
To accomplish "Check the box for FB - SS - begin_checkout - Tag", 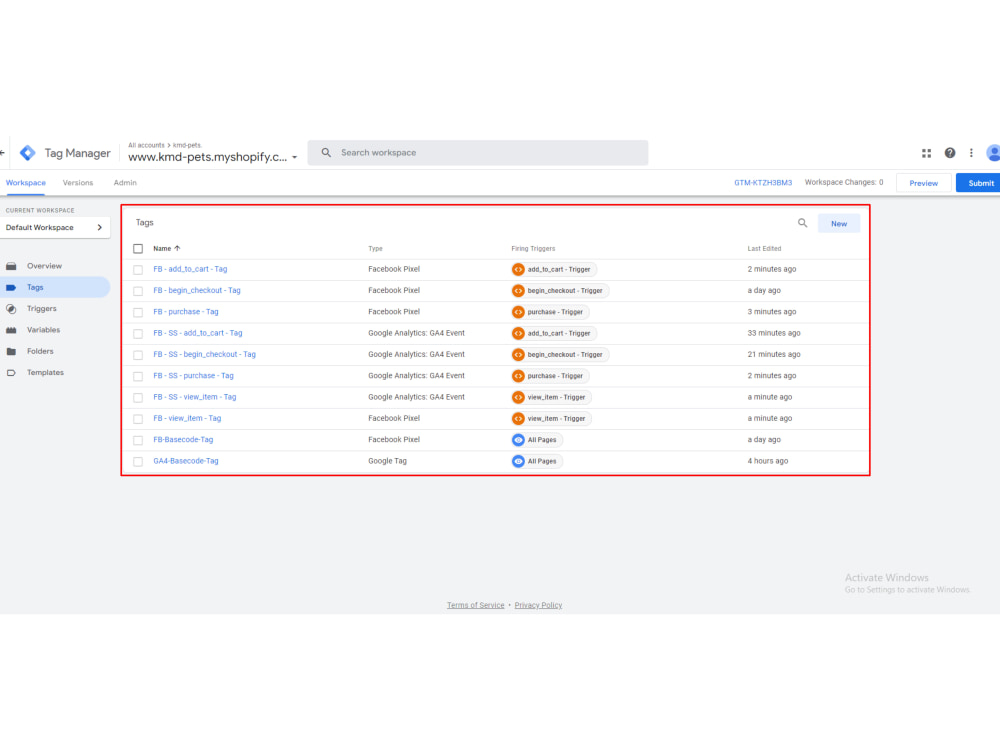I will click(x=138, y=355).
